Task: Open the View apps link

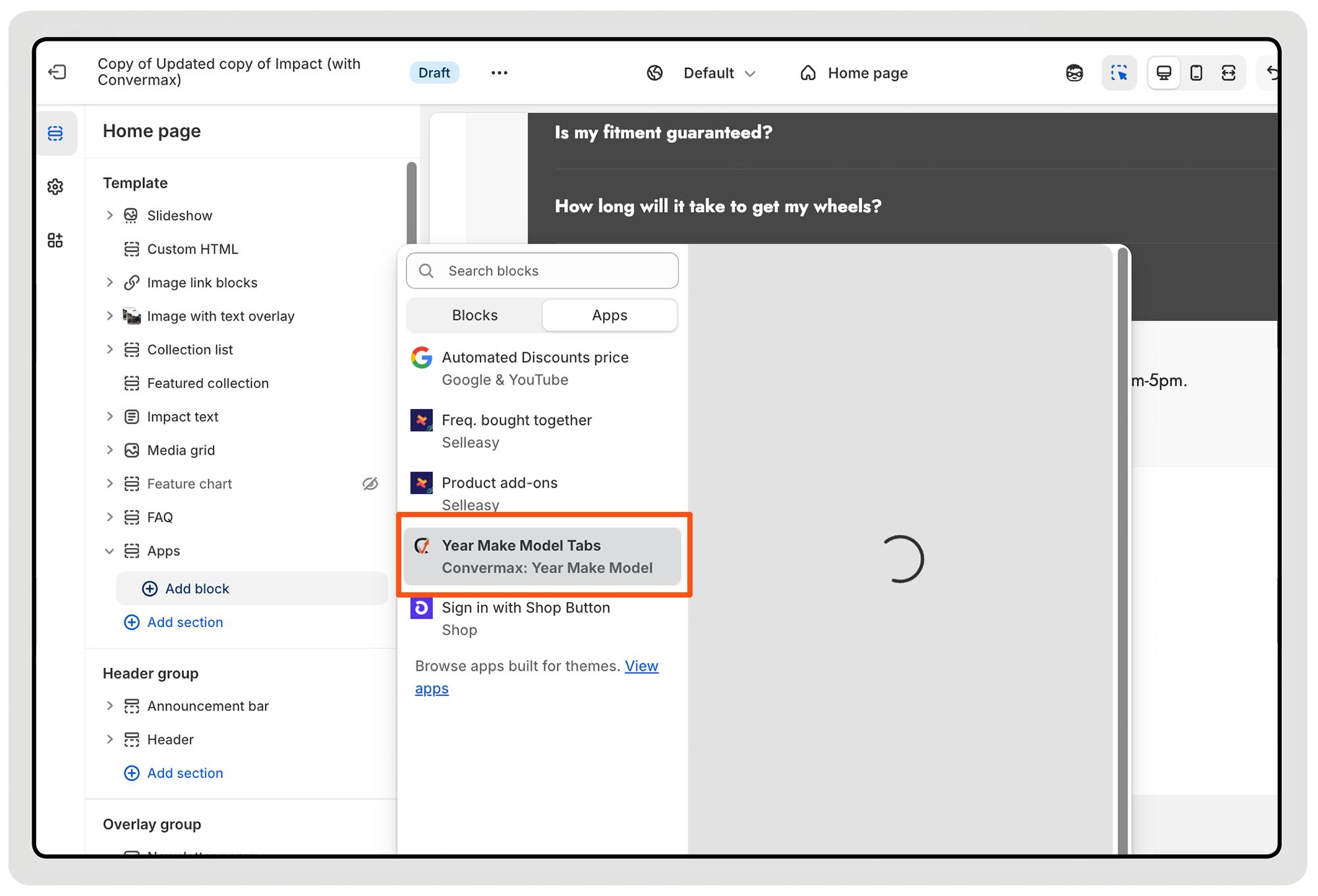Action: (x=641, y=667)
